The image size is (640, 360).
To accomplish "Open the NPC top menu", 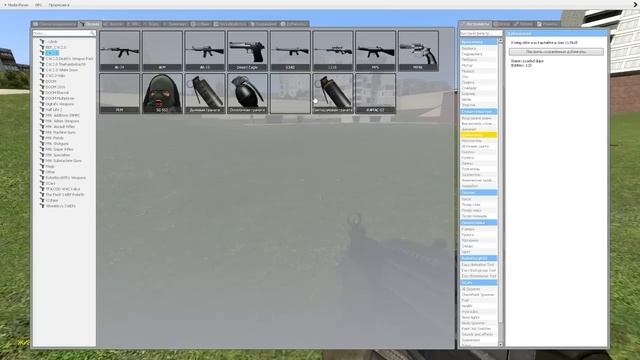I will 38,5.
